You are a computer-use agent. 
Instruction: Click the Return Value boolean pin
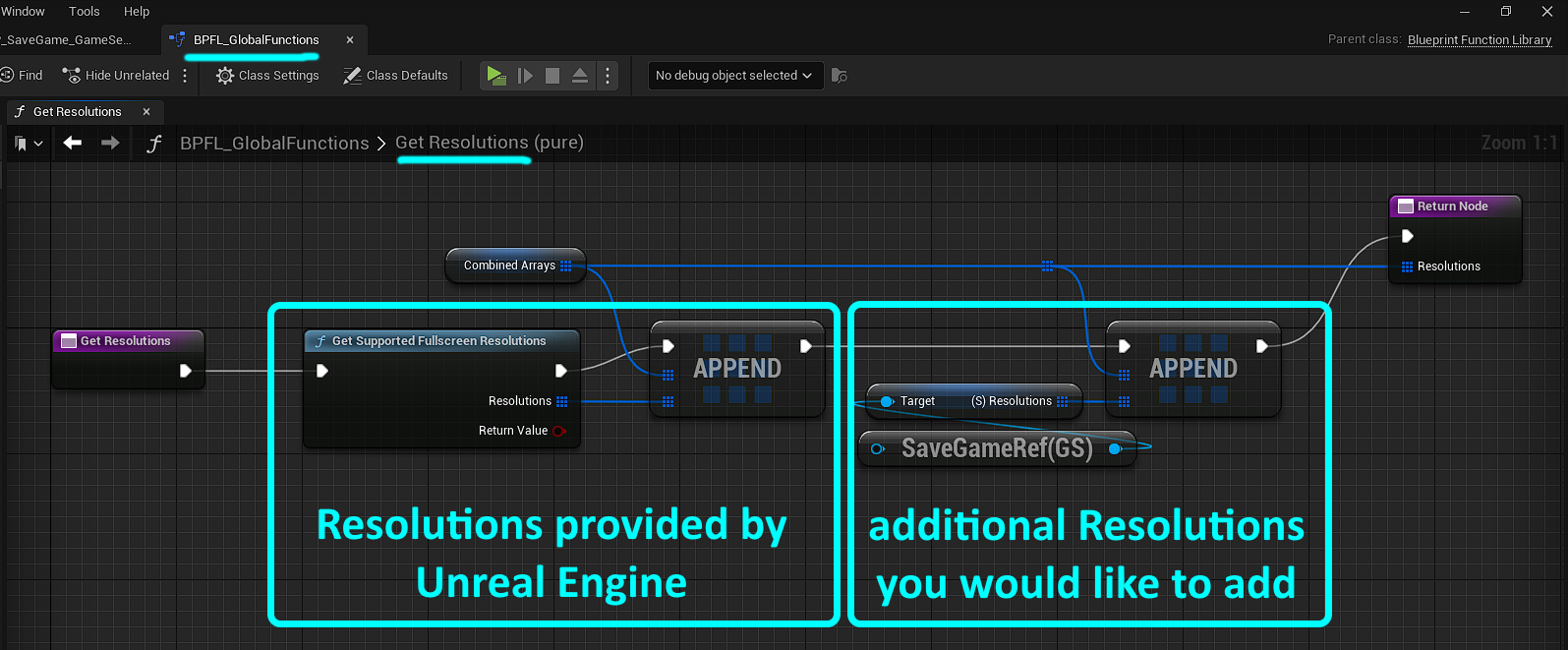pyautogui.click(x=559, y=431)
